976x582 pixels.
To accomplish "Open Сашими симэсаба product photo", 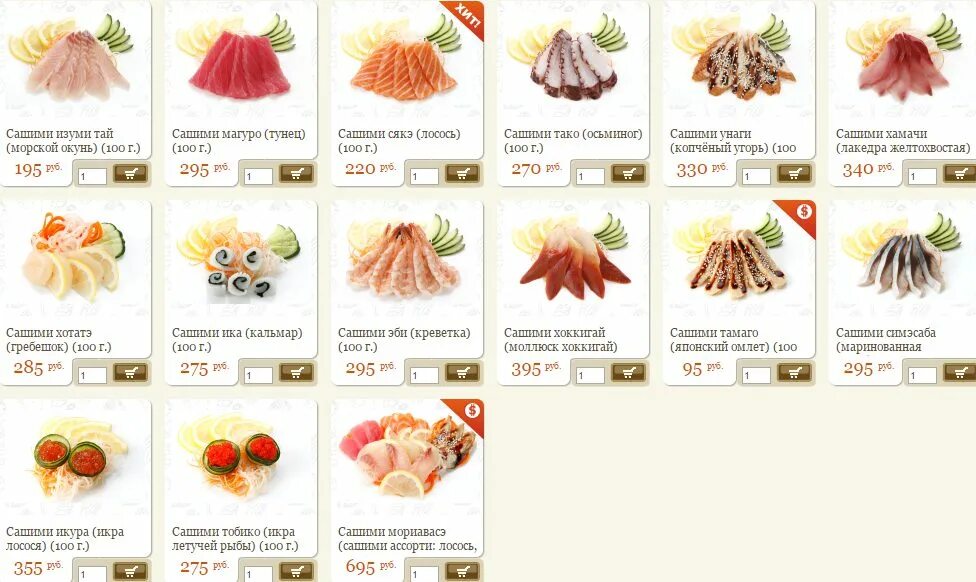I will point(904,258).
